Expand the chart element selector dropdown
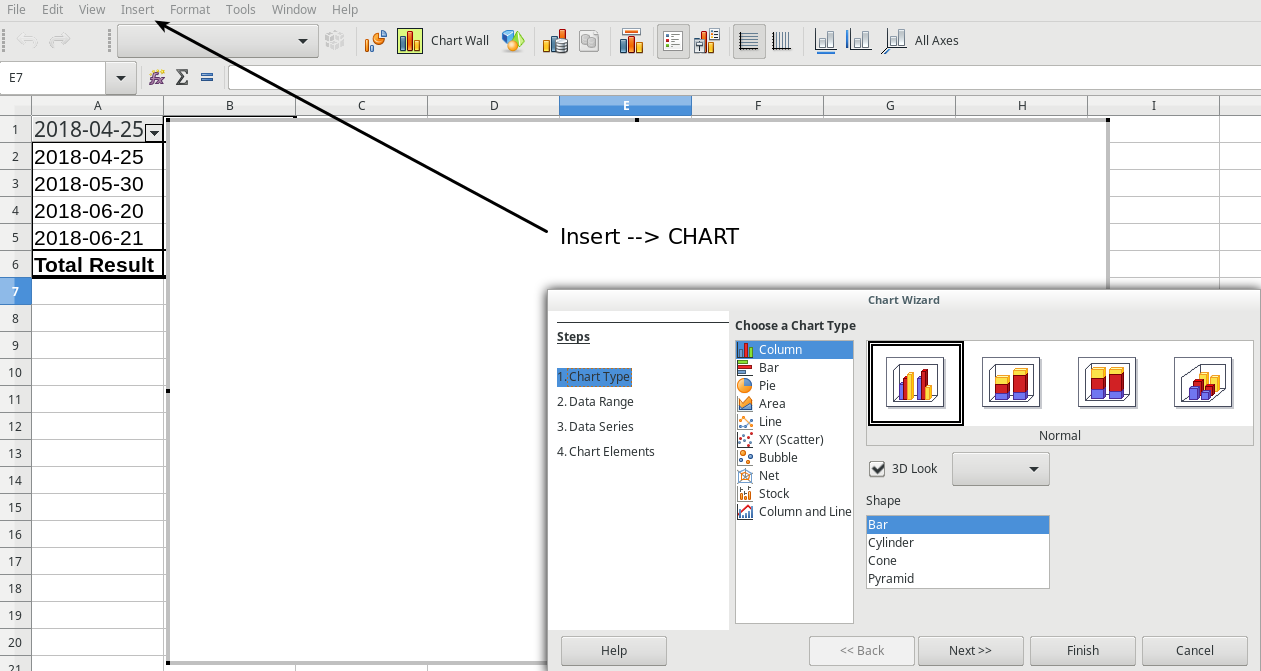 coord(302,41)
